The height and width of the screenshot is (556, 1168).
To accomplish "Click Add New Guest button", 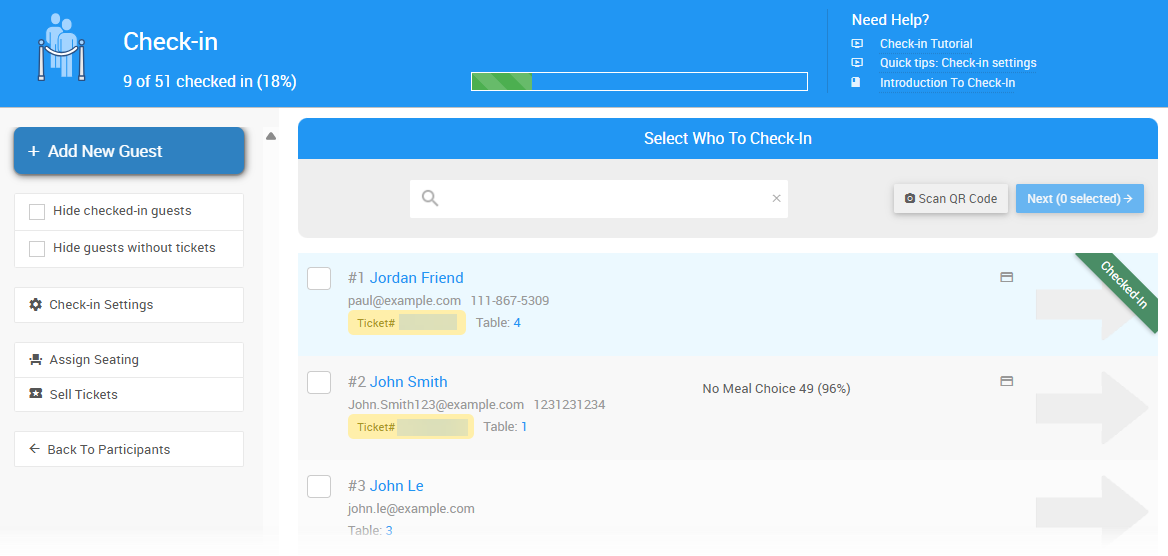I will coord(129,151).
